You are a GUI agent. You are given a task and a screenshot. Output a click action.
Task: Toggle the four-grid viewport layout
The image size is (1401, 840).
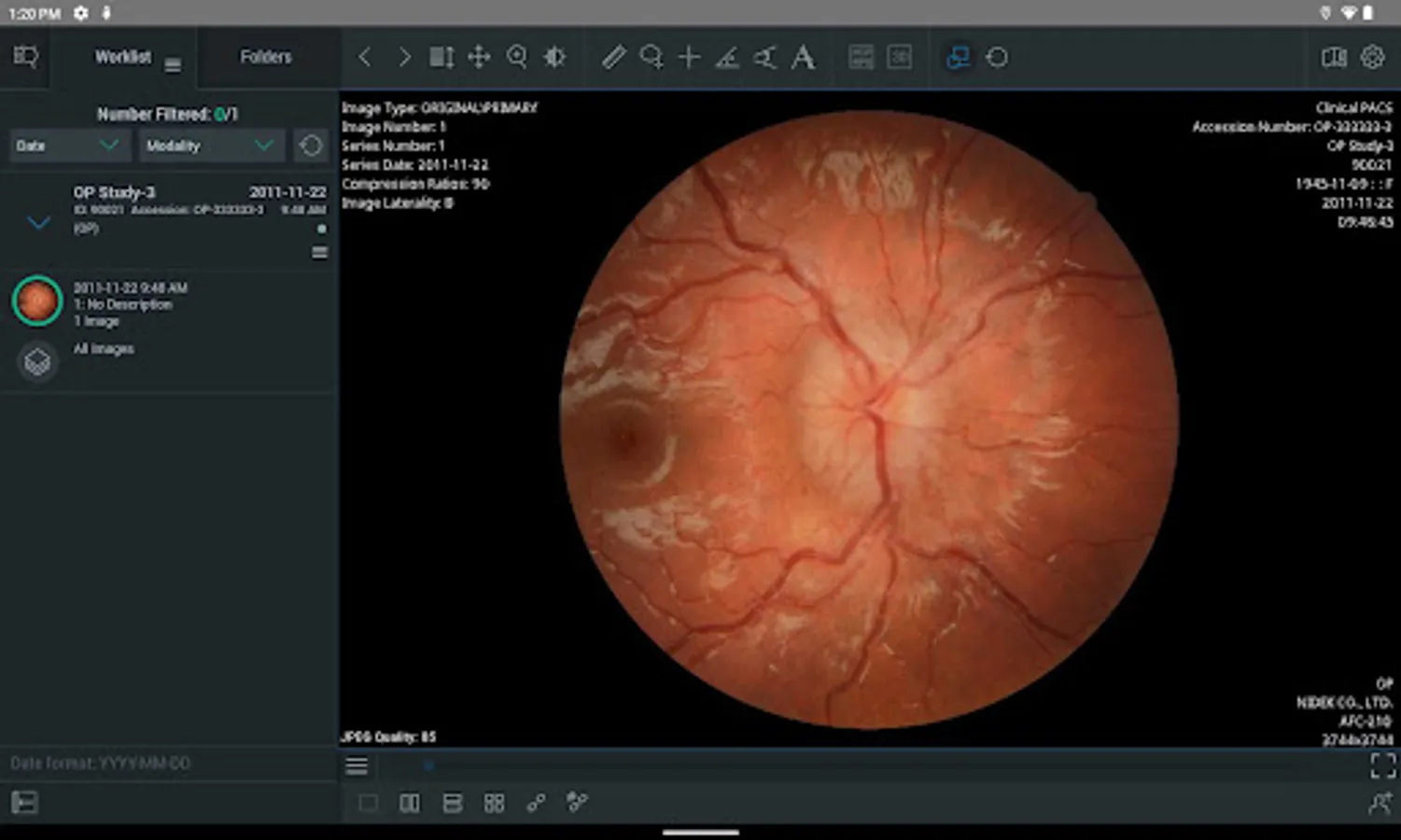click(494, 803)
